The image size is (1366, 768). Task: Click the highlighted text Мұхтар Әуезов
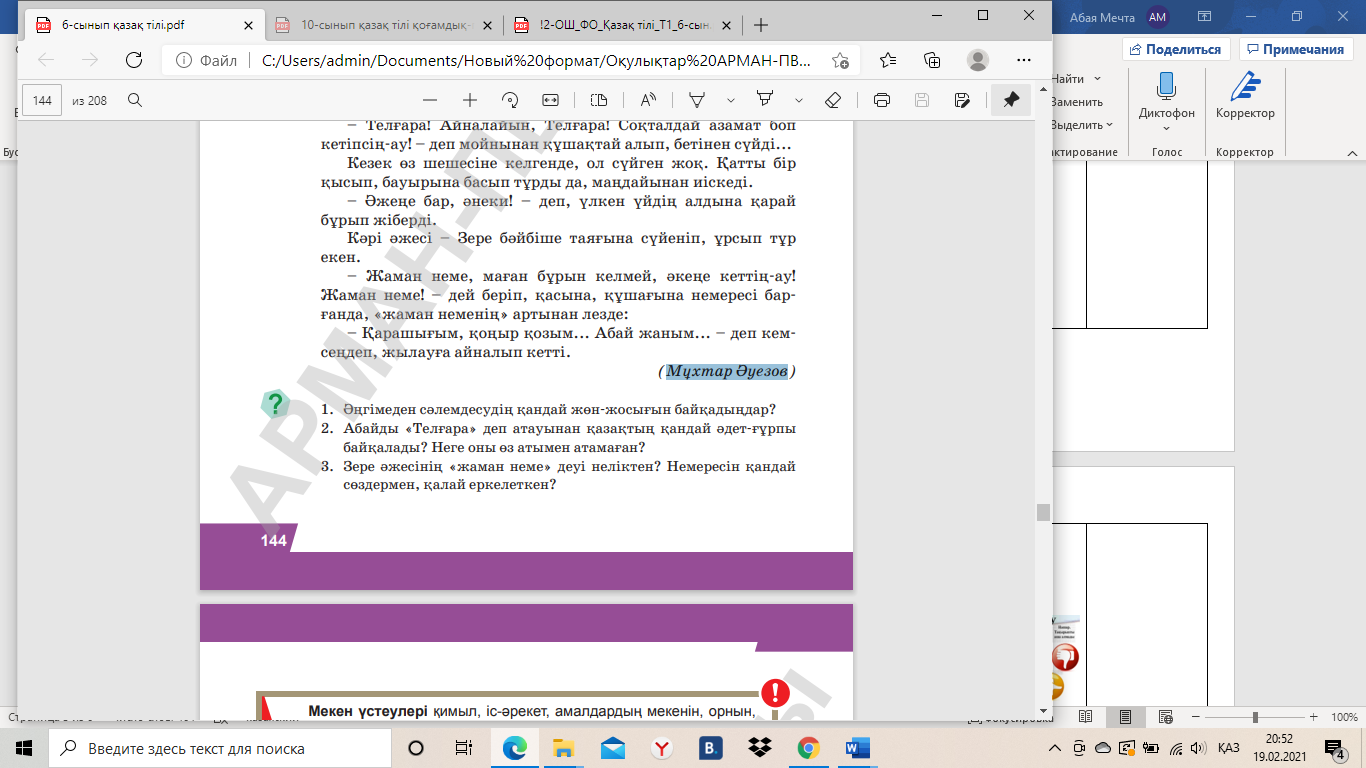pyautogui.click(x=727, y=372)
